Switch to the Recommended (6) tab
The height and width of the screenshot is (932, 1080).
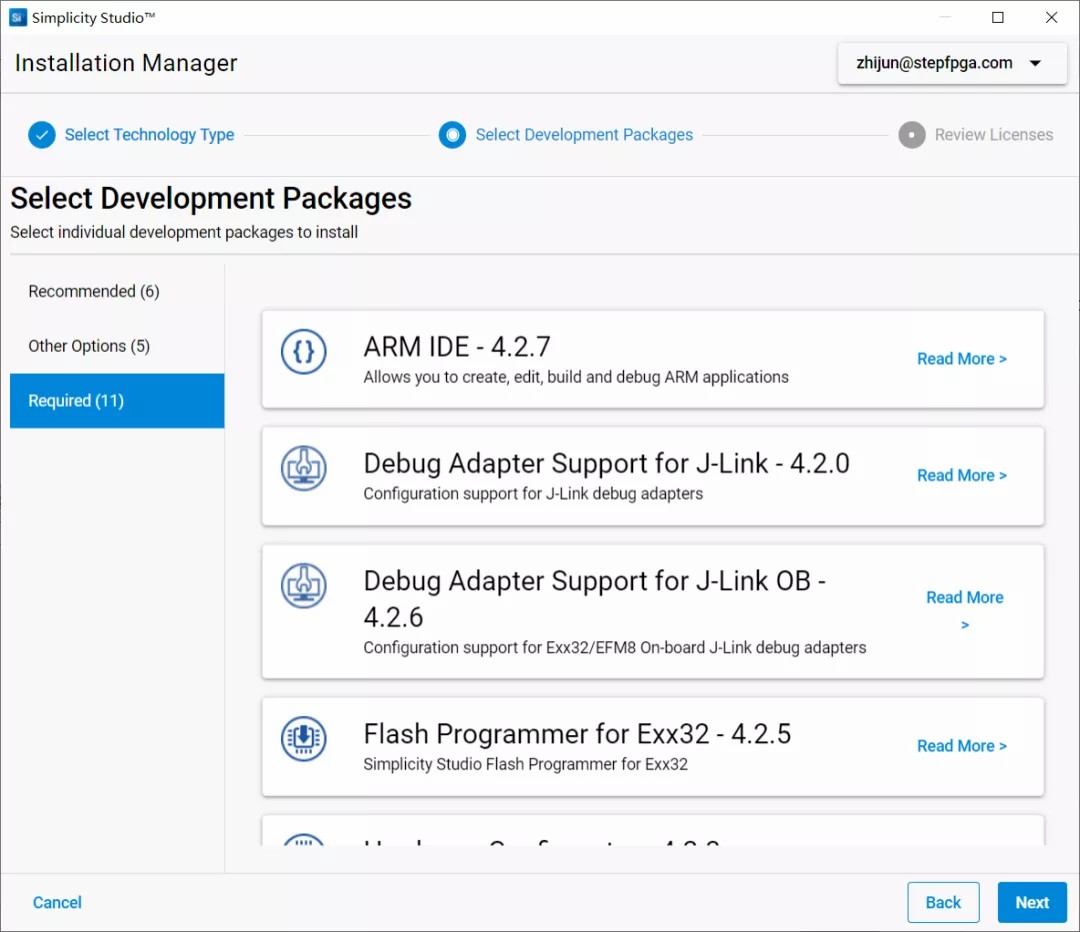click(117, 291)
